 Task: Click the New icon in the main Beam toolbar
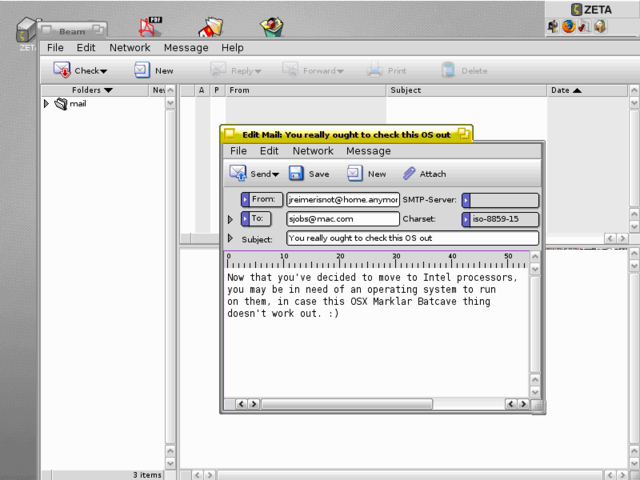coord(142,70)
